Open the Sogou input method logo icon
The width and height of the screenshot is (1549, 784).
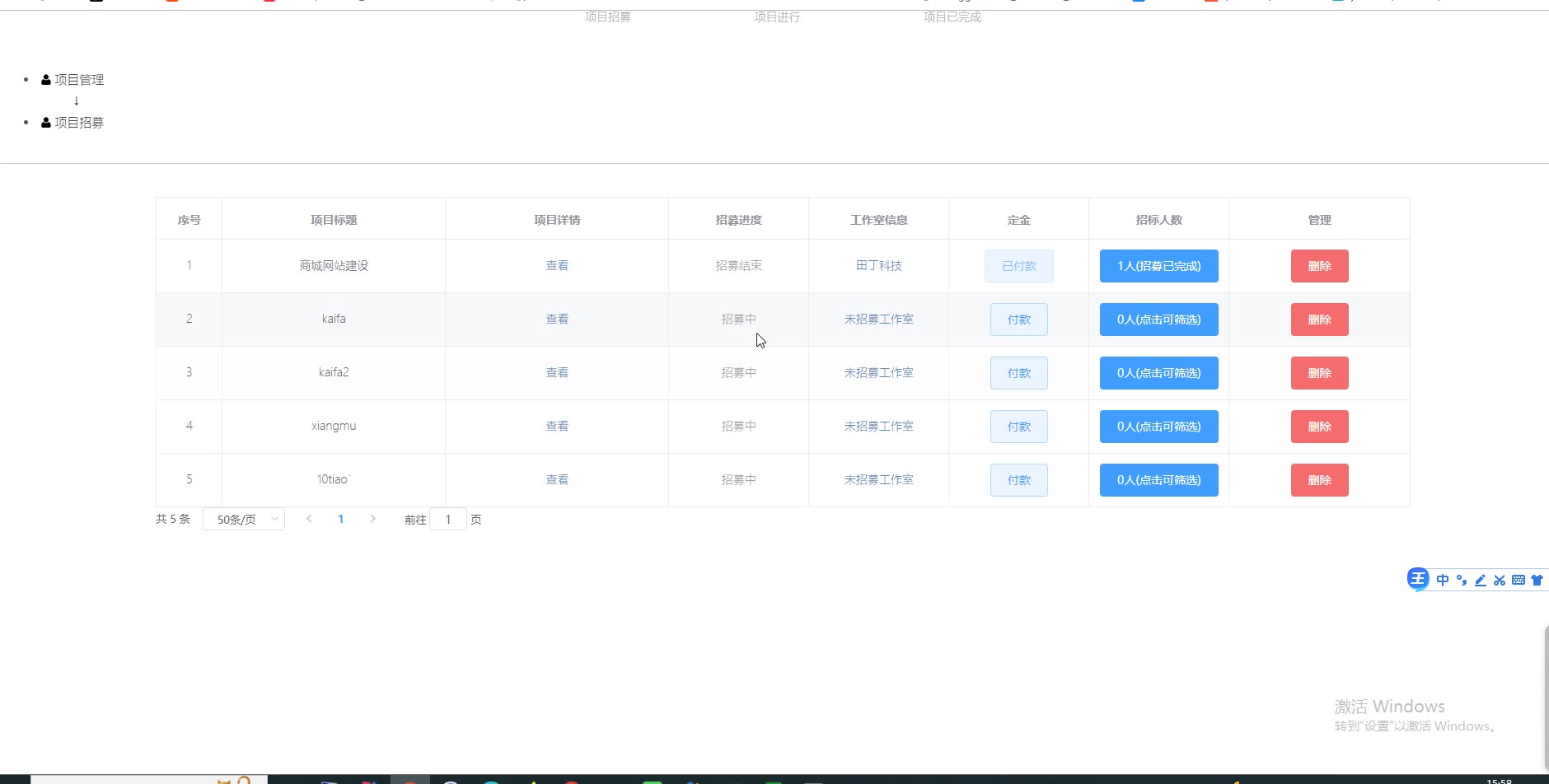coord(1418,579)
